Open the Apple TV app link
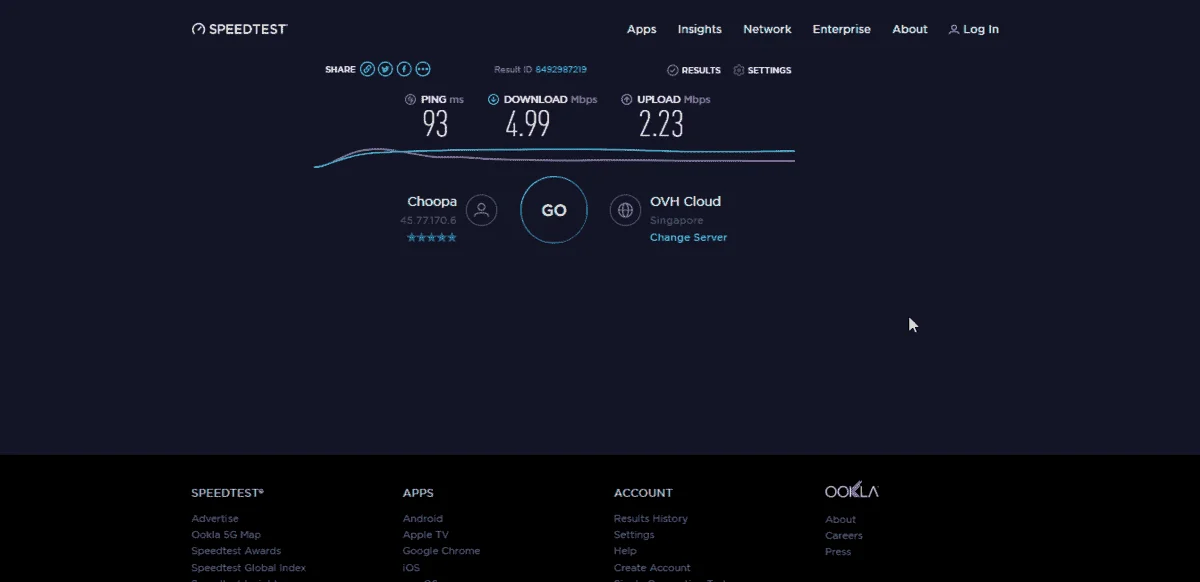 tap(426, 535)
